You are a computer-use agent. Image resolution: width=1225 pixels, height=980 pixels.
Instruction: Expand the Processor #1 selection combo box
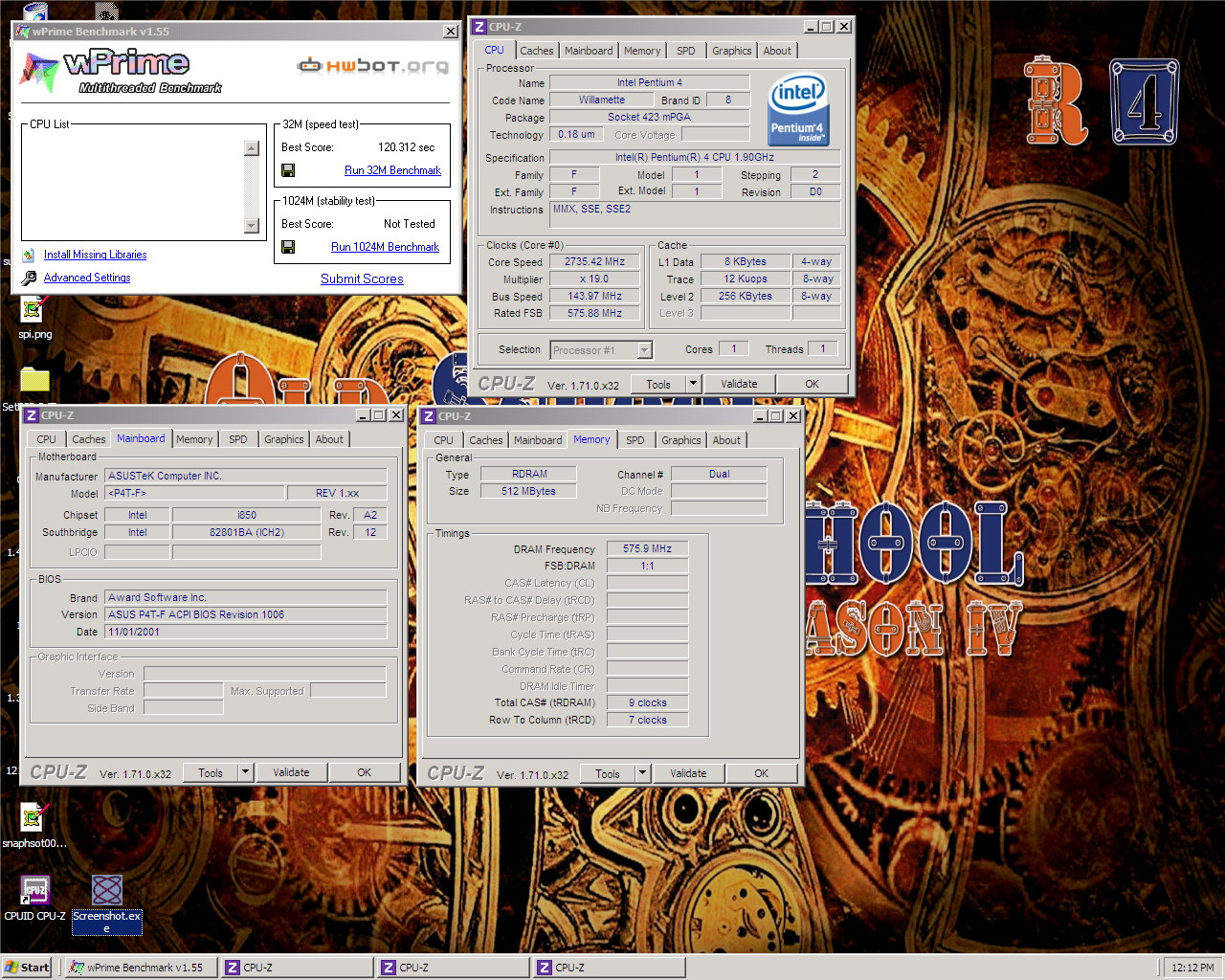645,350
